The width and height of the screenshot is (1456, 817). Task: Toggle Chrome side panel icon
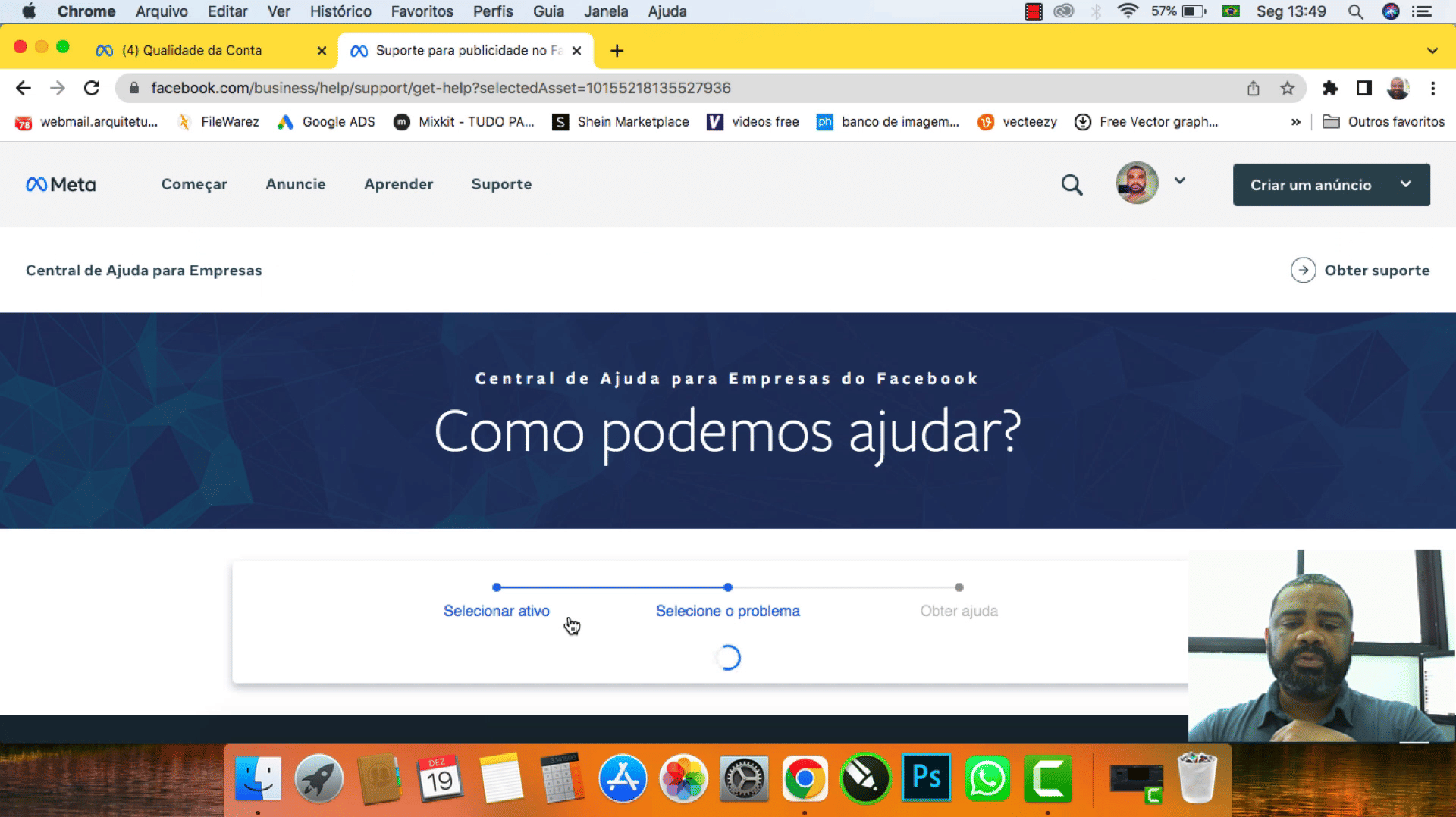click(1363, 89)
